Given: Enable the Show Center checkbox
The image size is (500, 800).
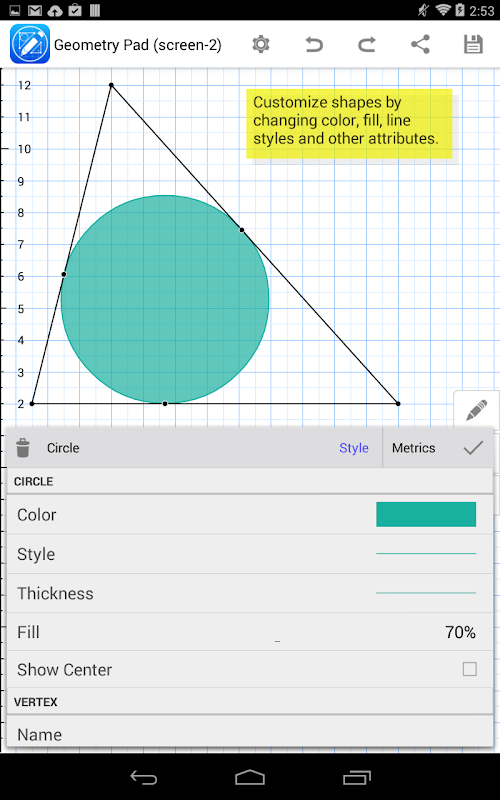Looking at the screenshot, I should tap(469, 669).
